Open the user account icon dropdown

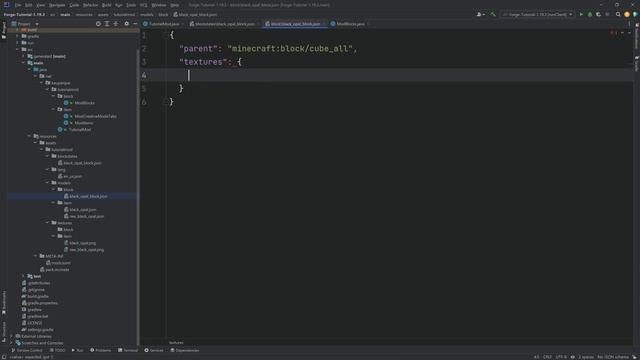pyautogui.click(x=480, y=14)
